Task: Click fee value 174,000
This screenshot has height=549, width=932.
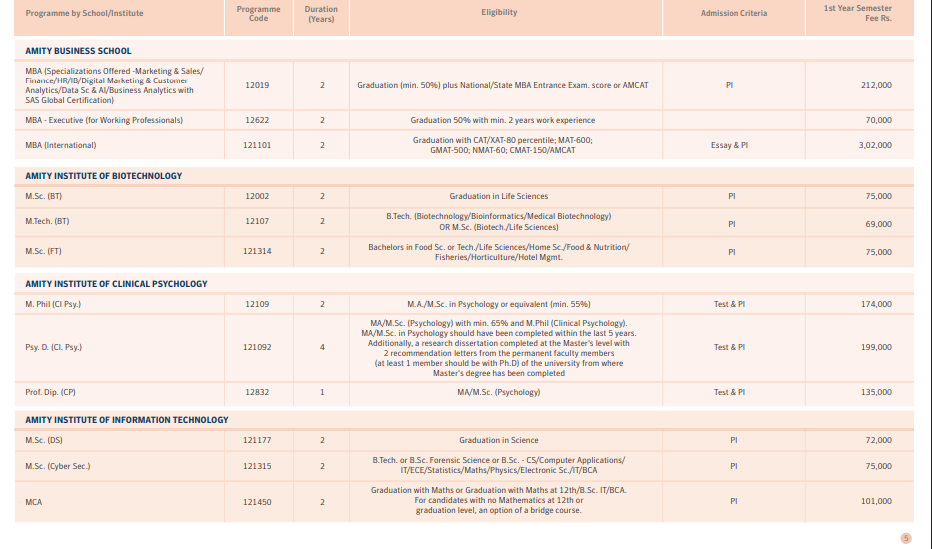Action: coord(876,304)
